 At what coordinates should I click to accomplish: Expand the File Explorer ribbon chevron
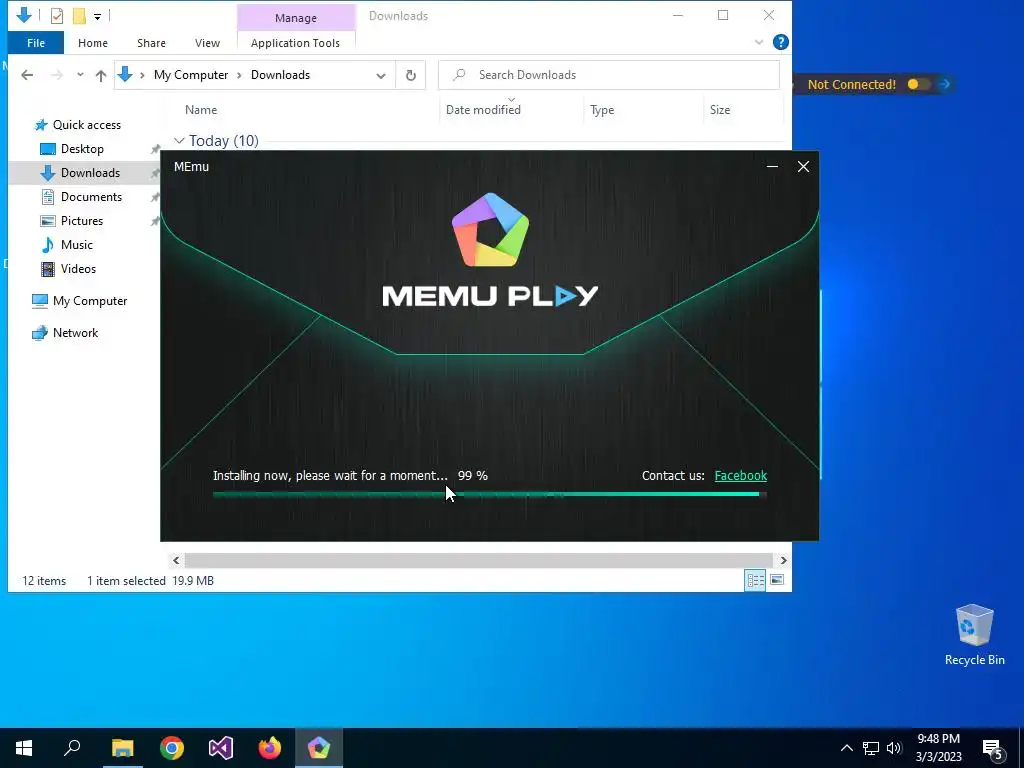coord(759,42)
